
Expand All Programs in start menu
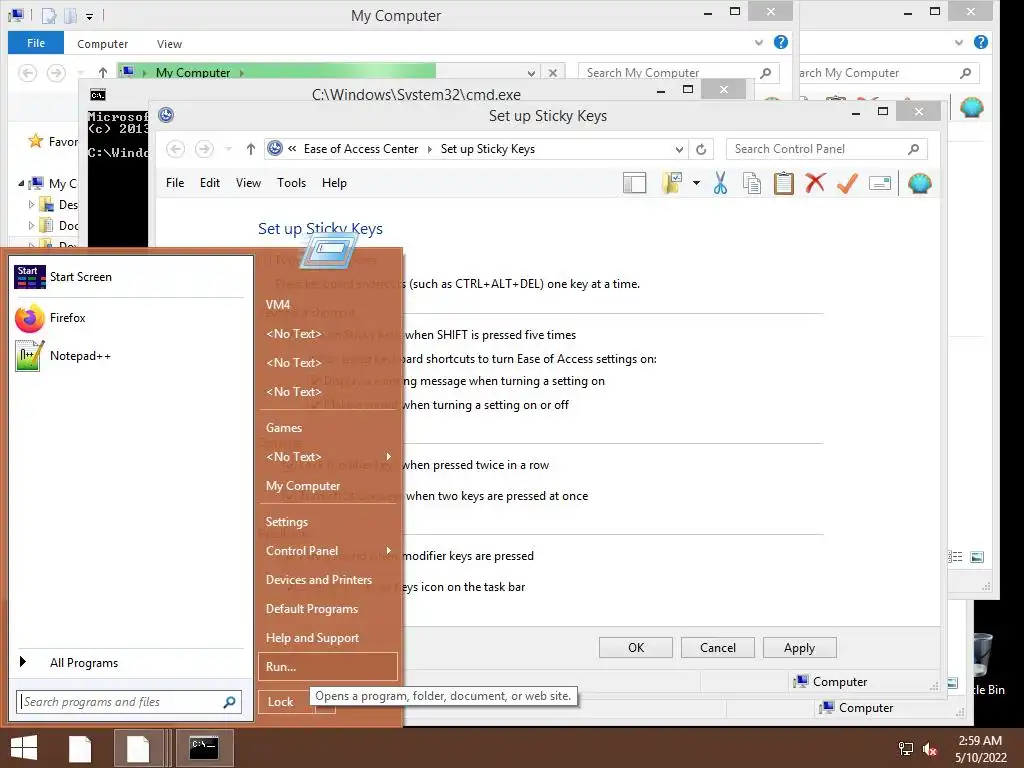click(129, 663)
